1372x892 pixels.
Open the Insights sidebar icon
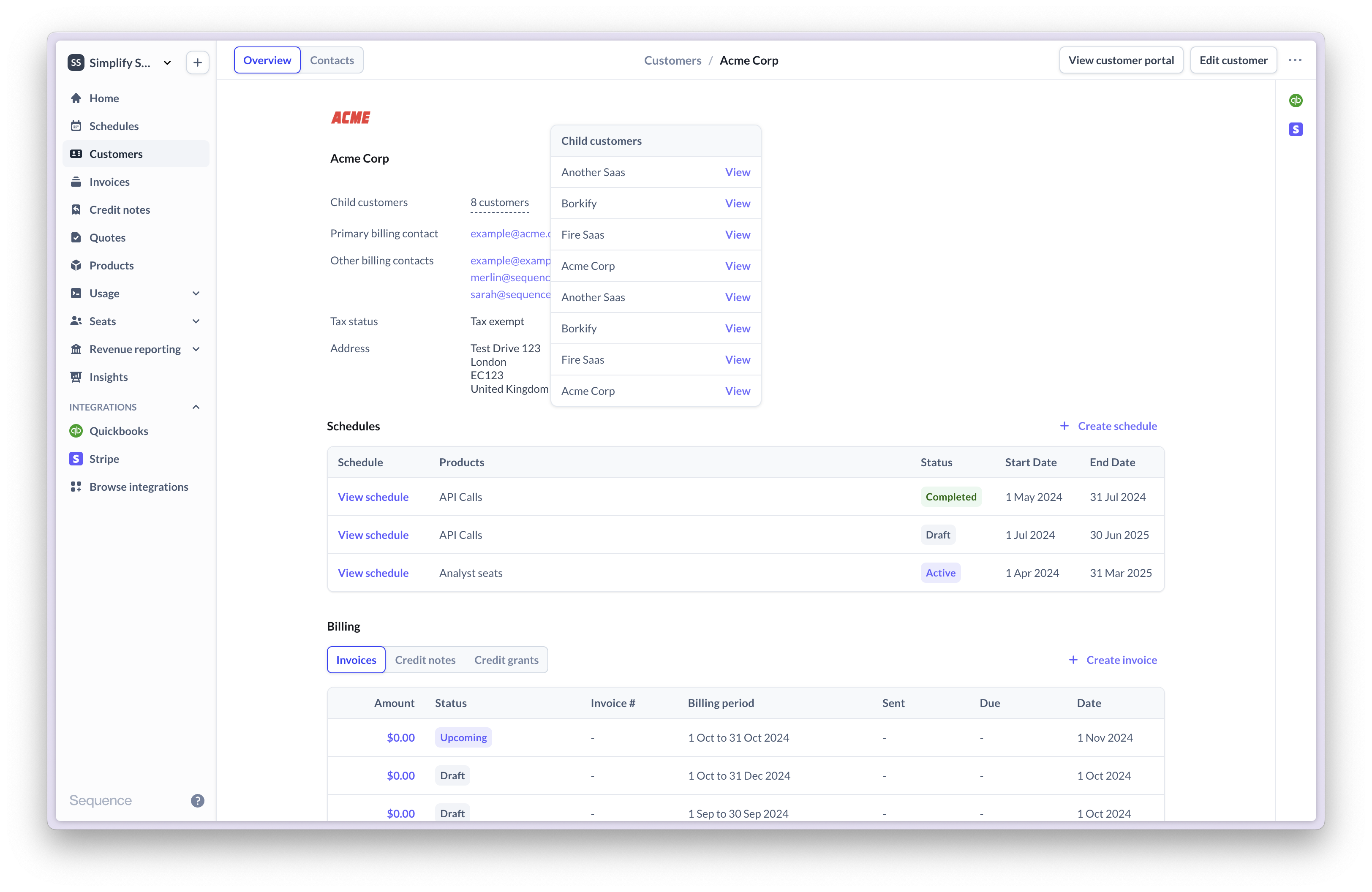76,377
